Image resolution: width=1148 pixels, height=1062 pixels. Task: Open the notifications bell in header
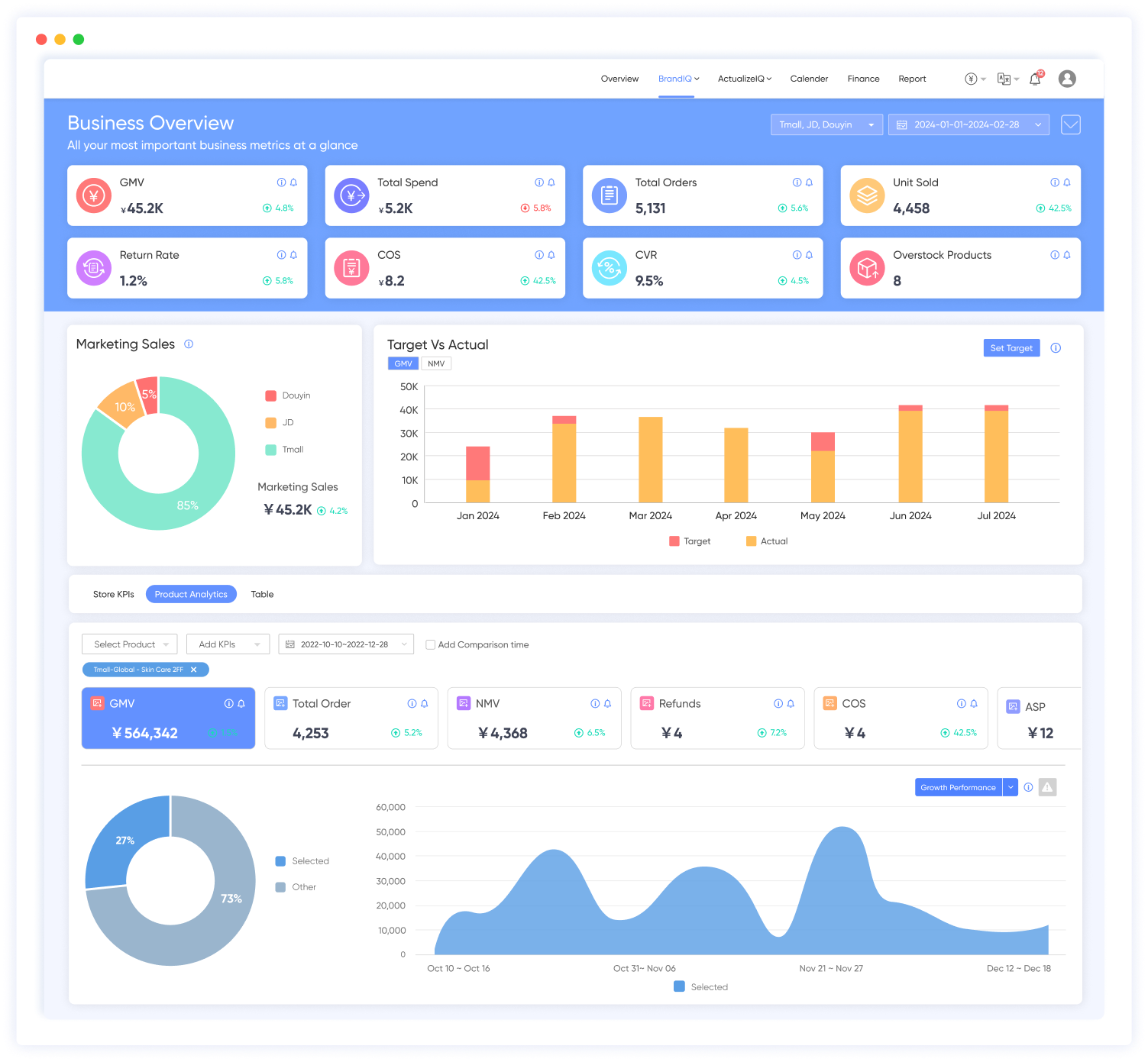pyautogui.click(x=1035, y=79)
